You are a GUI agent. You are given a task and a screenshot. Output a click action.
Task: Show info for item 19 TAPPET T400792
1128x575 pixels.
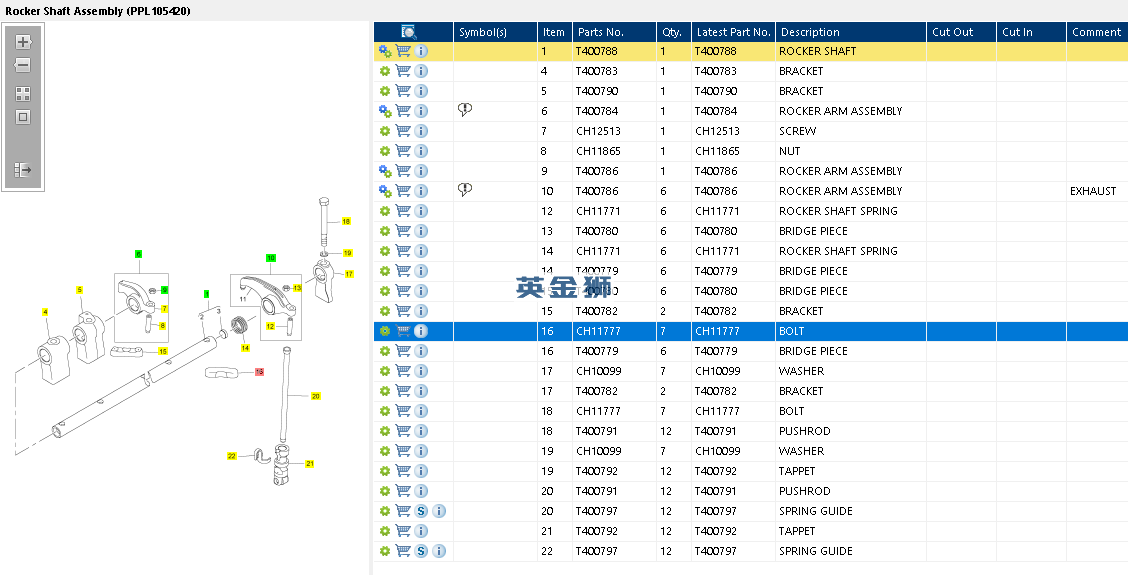[x=422, y=471]
